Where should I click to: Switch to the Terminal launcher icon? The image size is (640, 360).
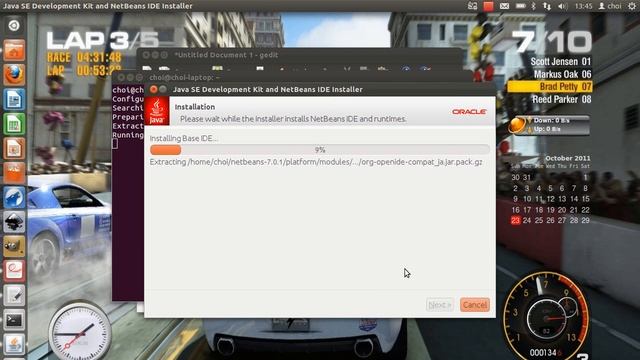tap(14, 320)
